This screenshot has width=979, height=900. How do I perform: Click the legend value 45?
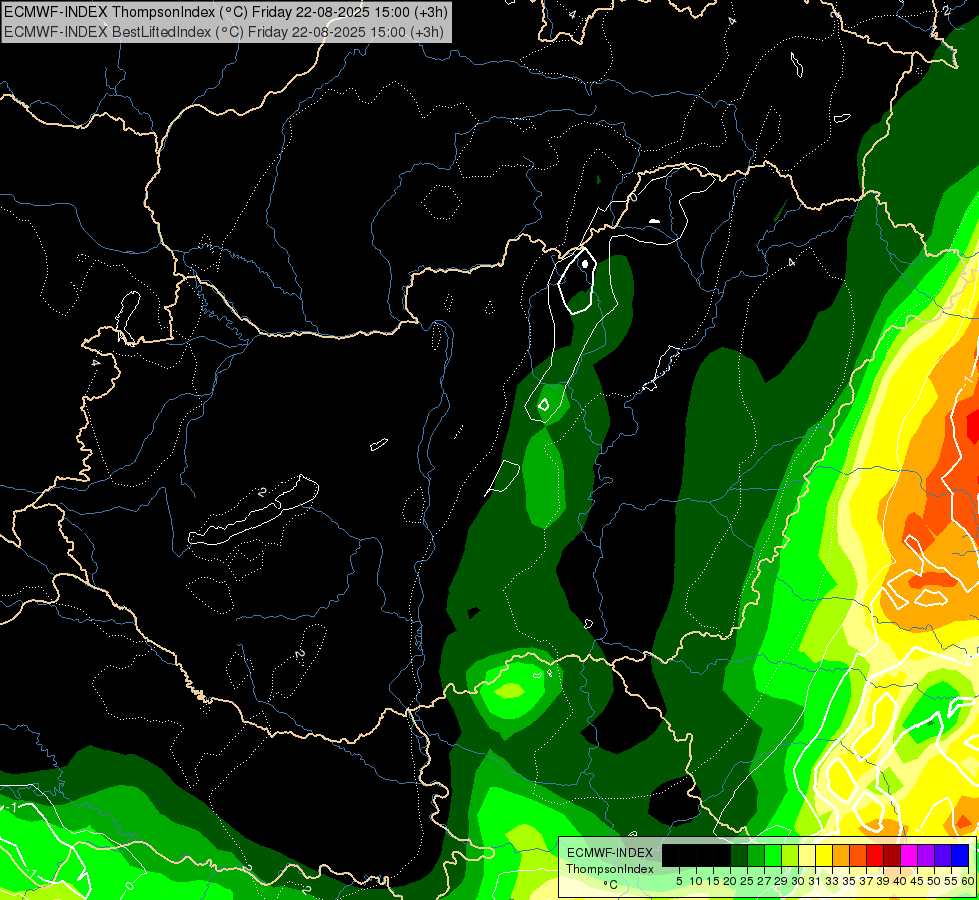click(918, 881)
